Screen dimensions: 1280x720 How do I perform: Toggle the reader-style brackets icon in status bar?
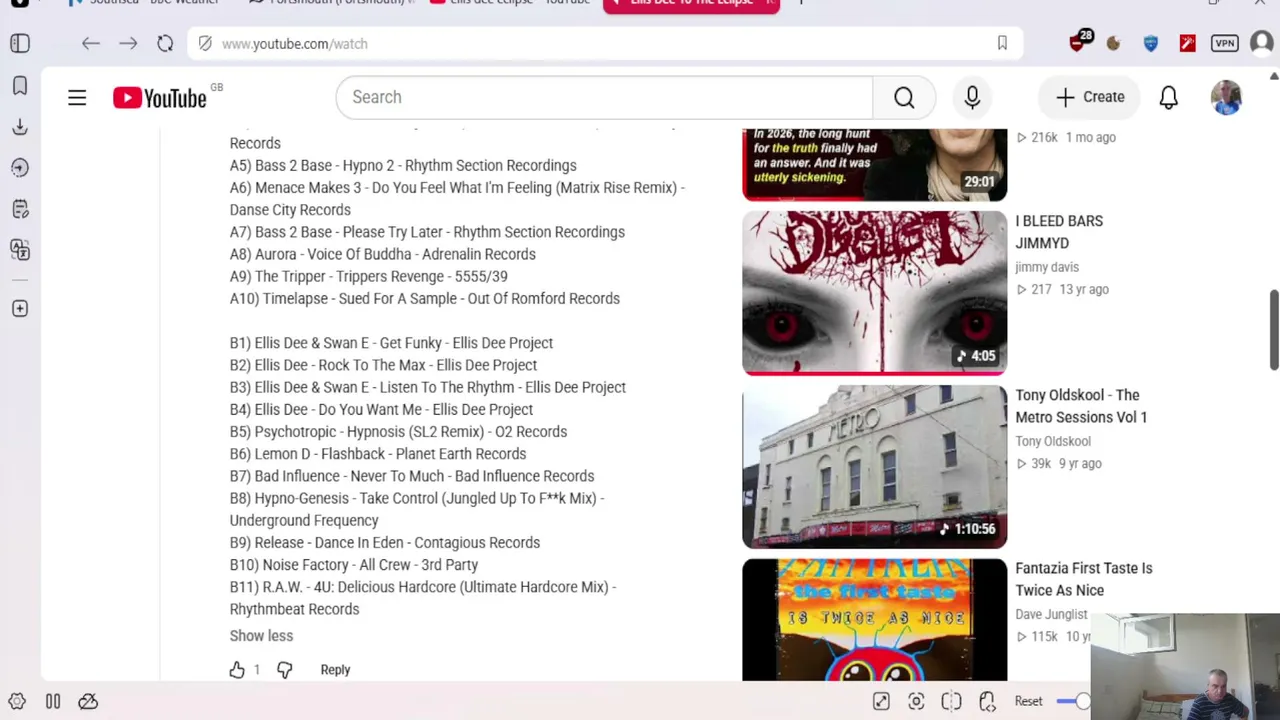[x=951, y=702]
